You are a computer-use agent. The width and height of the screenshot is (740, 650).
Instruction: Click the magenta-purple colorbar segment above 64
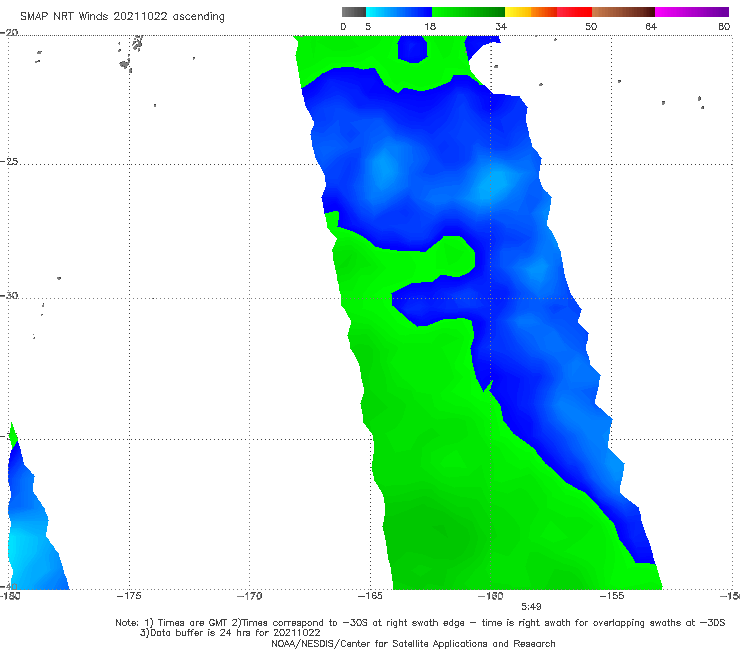pyautogui.click(x=692, y=12)
